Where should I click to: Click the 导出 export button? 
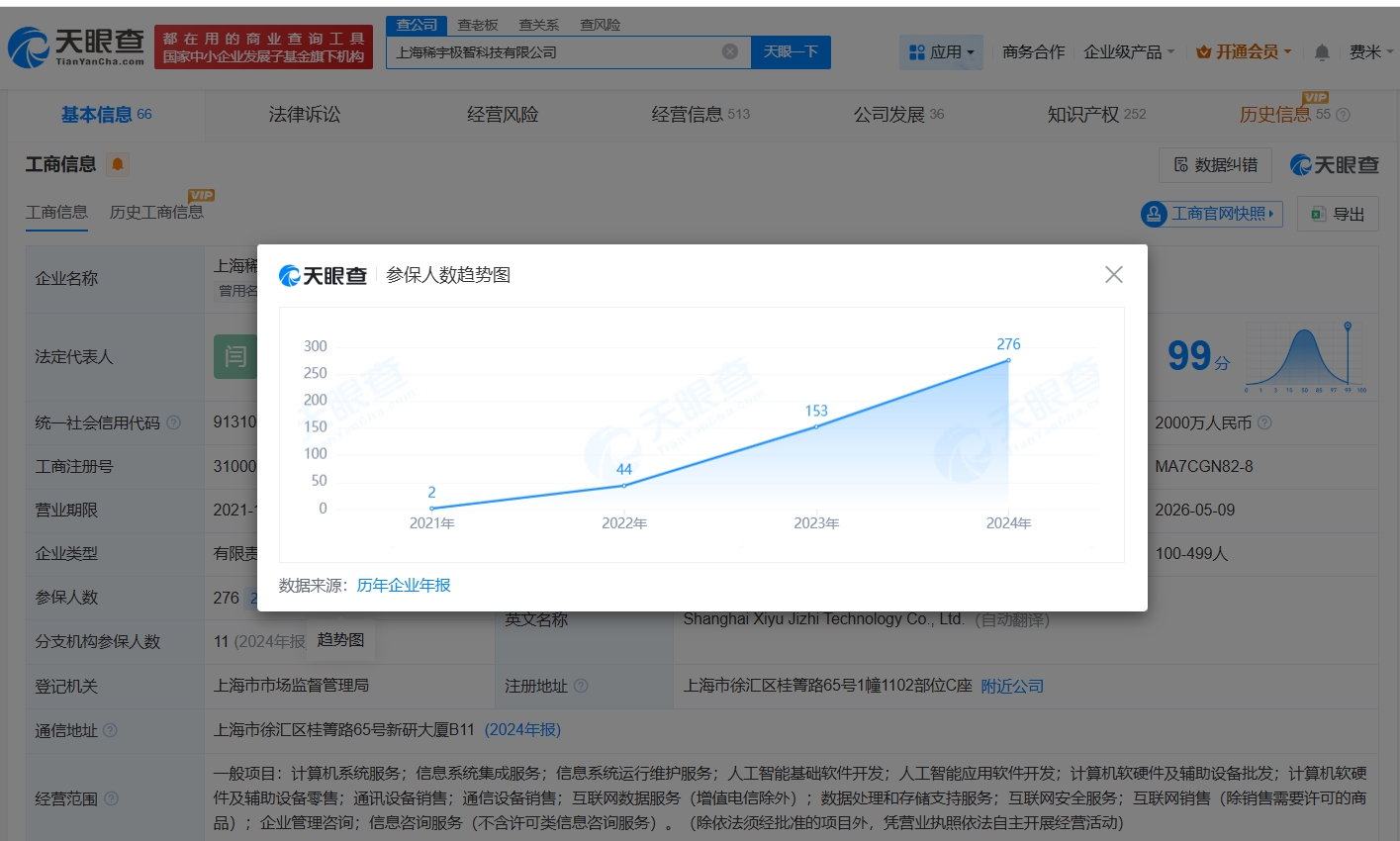point(1338,214)
